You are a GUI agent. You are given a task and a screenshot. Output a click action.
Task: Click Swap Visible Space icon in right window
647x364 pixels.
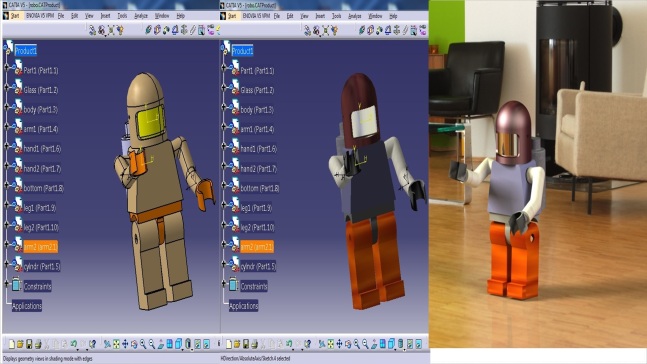click(x=419, y=344)
